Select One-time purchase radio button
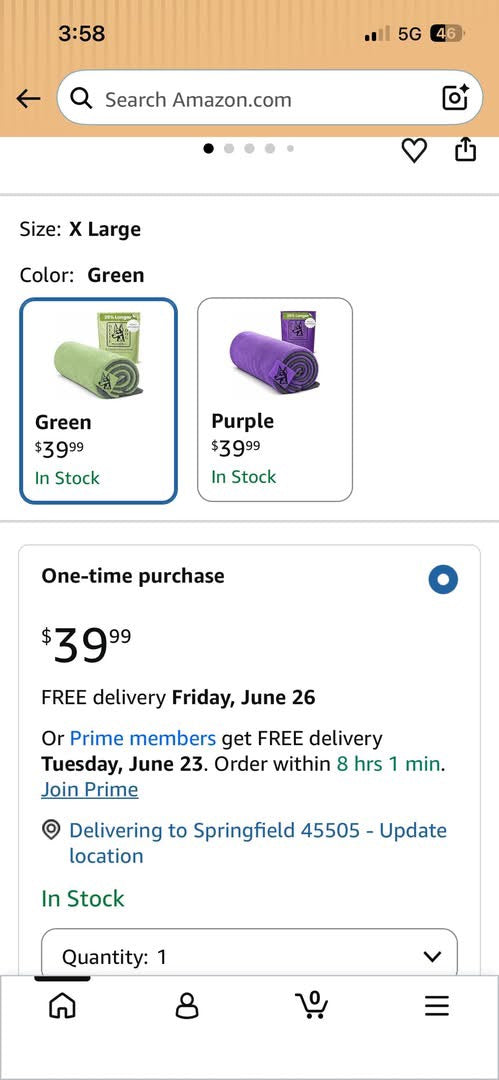This screenshot has height=1080, width=499. [442, 579]
